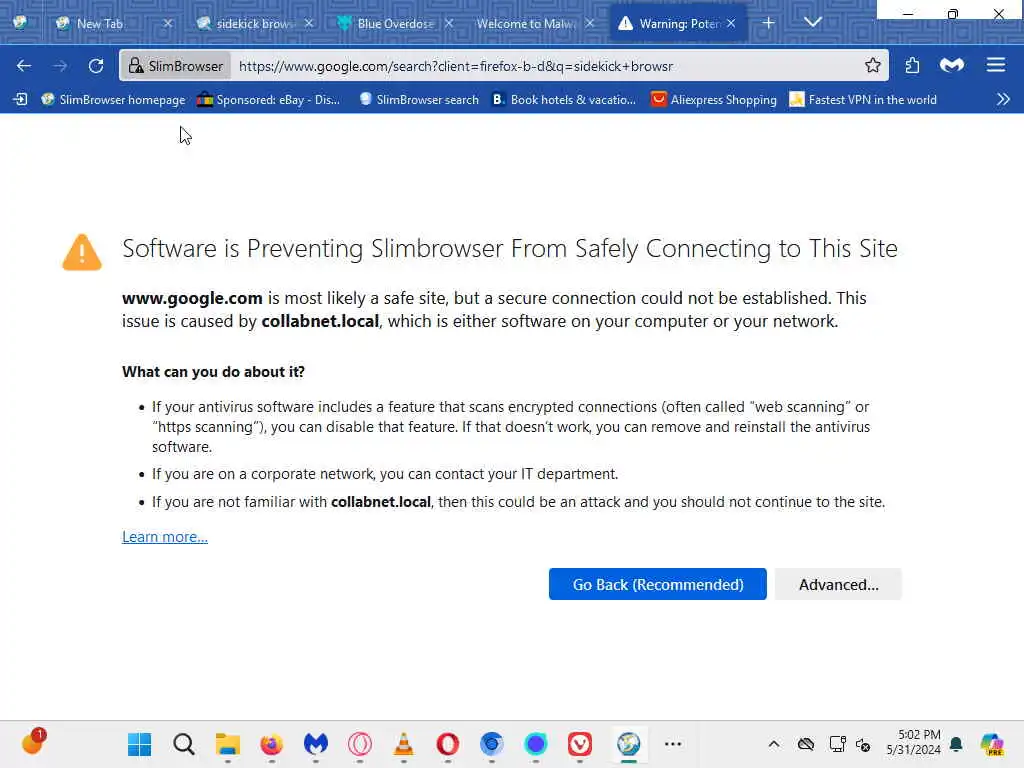
Task: Open SlimBrowser search bookmark
Action: (419, 99)
